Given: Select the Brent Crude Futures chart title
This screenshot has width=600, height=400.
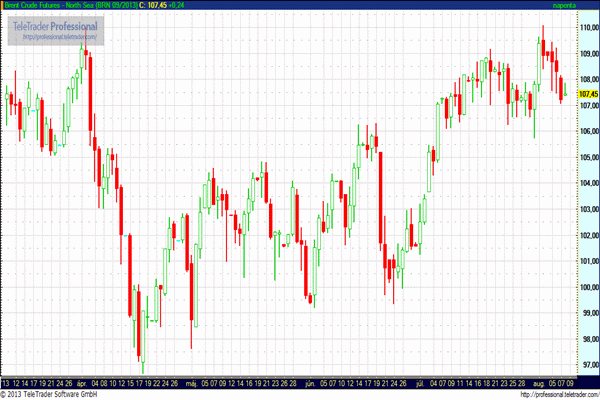Looking at the screenshot, I should [x=68, y=5].
